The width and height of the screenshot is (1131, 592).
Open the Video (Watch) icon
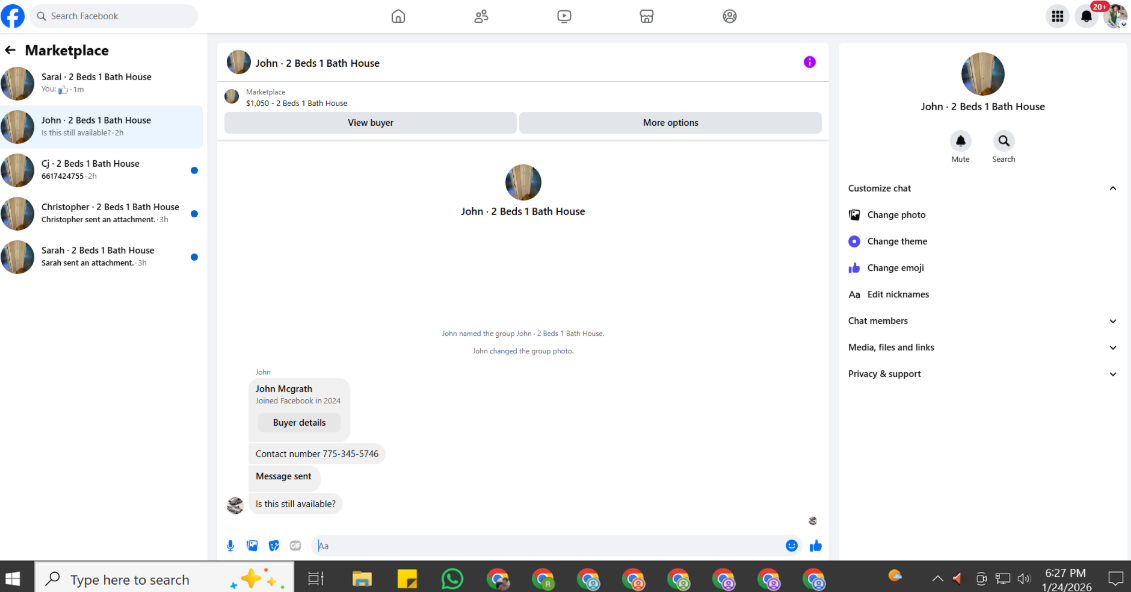coord(564,16)
